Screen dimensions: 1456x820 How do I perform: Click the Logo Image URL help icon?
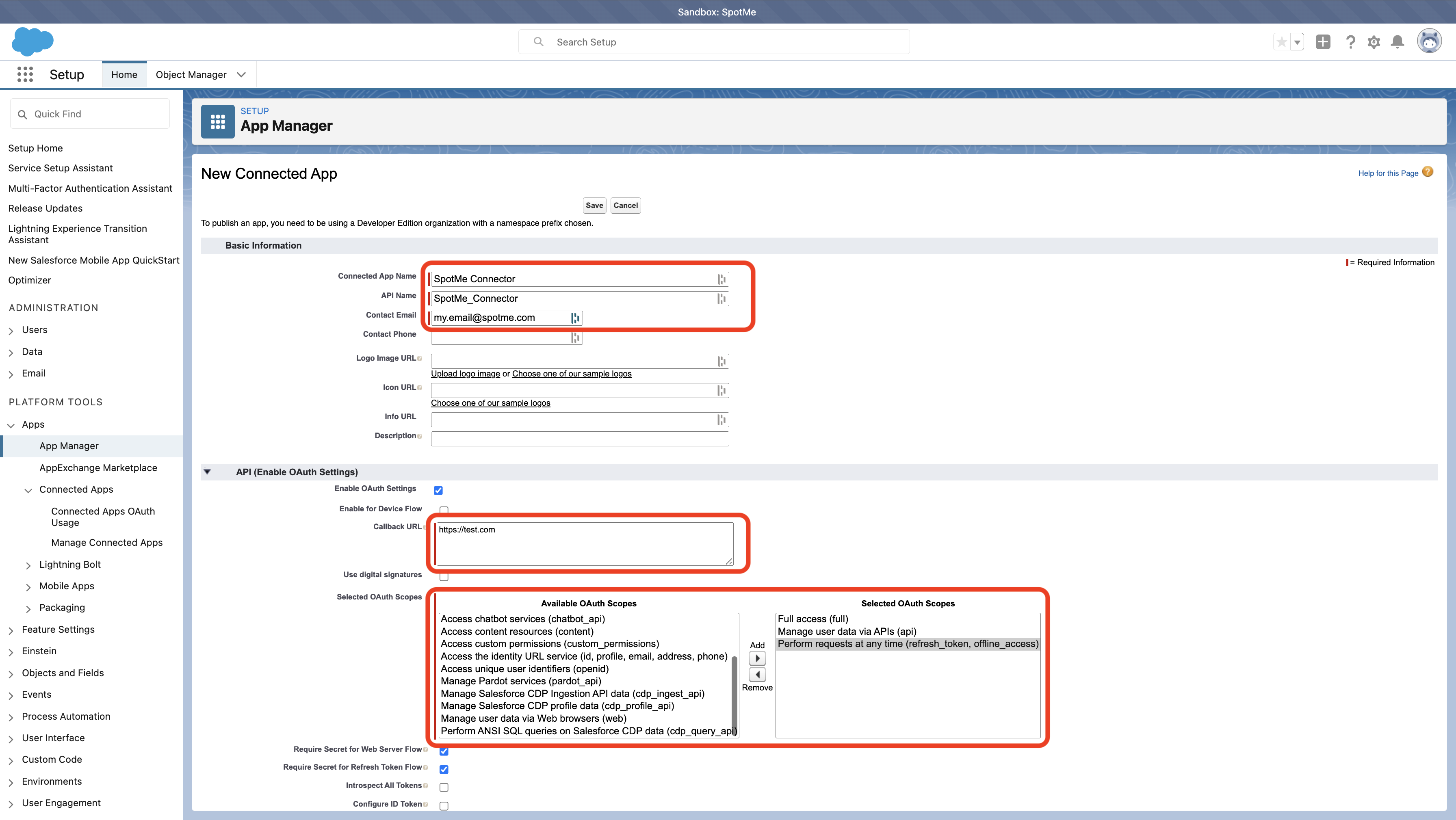419,358
